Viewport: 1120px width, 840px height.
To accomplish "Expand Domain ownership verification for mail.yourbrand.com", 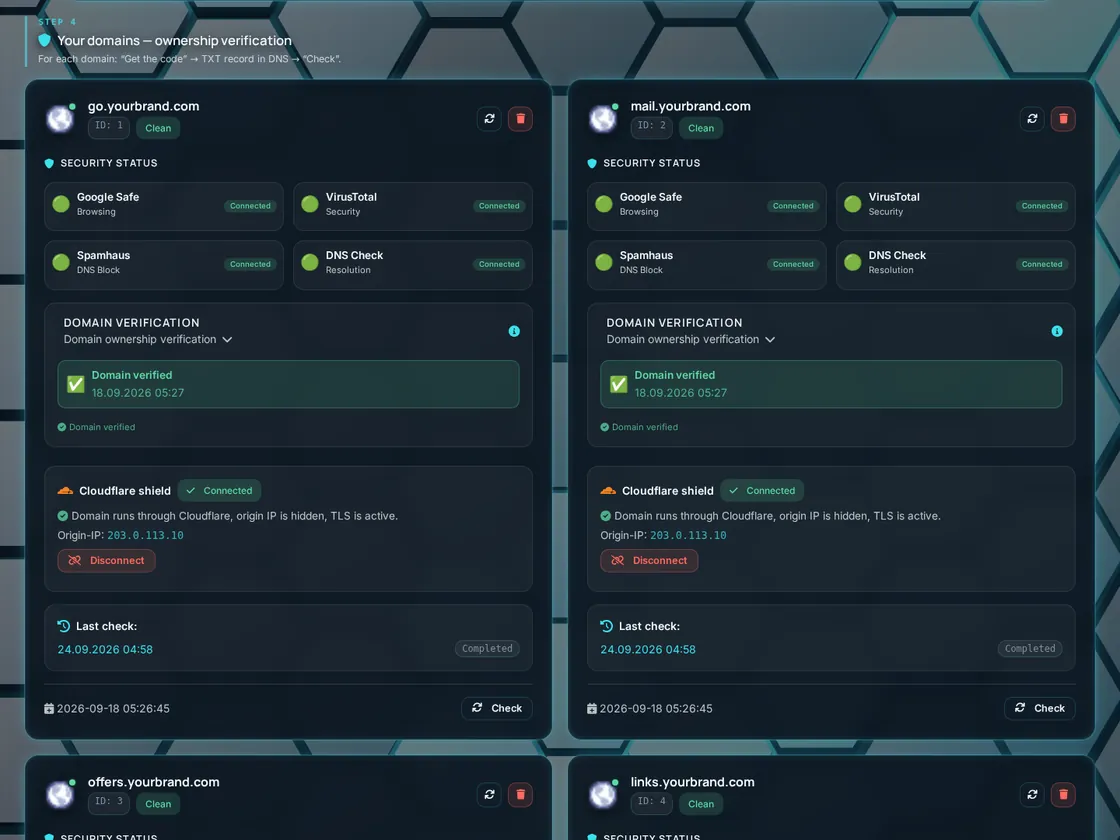I will tap(691, 339).
